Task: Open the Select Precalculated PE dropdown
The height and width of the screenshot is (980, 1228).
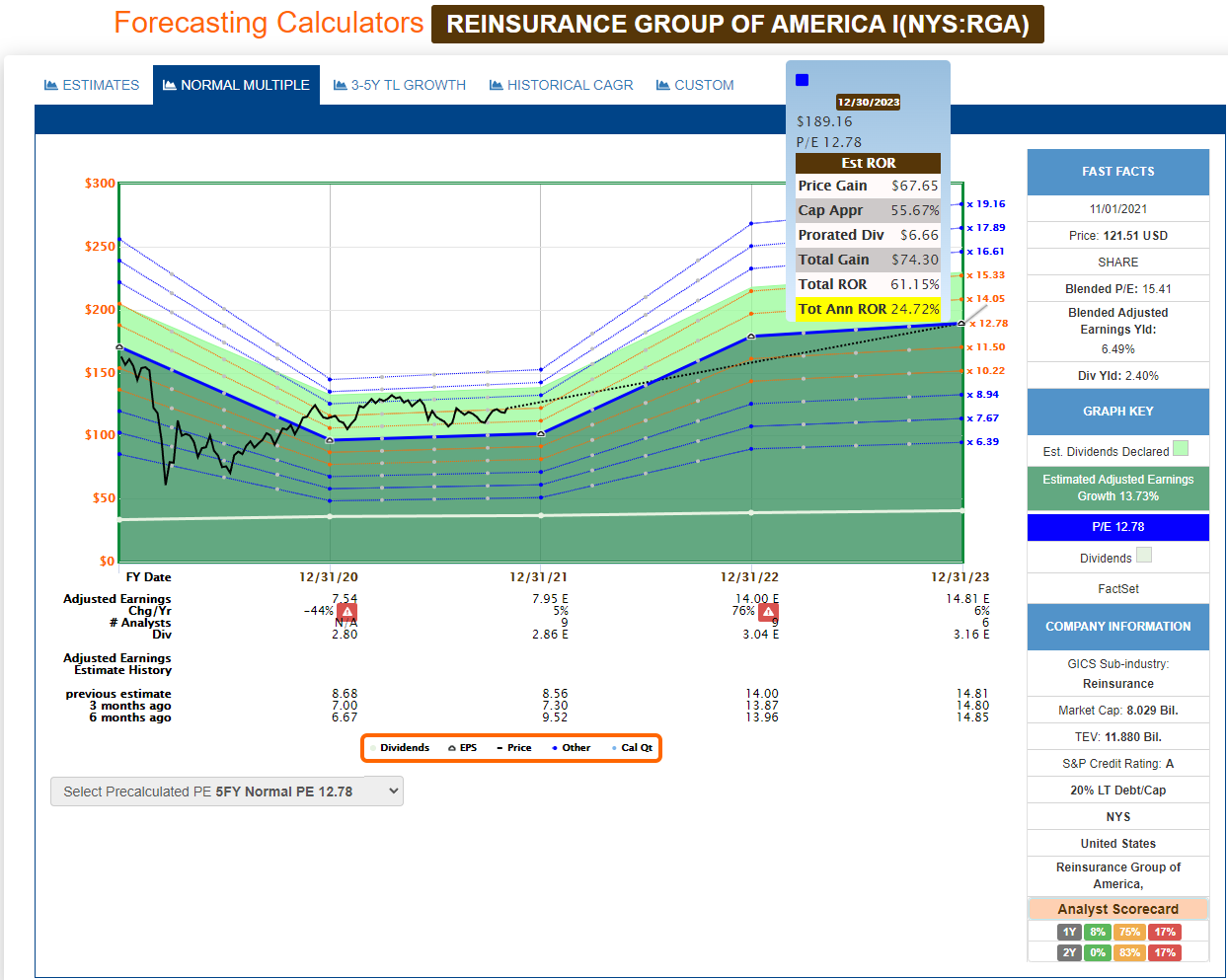Action: (x=227, y=792)
